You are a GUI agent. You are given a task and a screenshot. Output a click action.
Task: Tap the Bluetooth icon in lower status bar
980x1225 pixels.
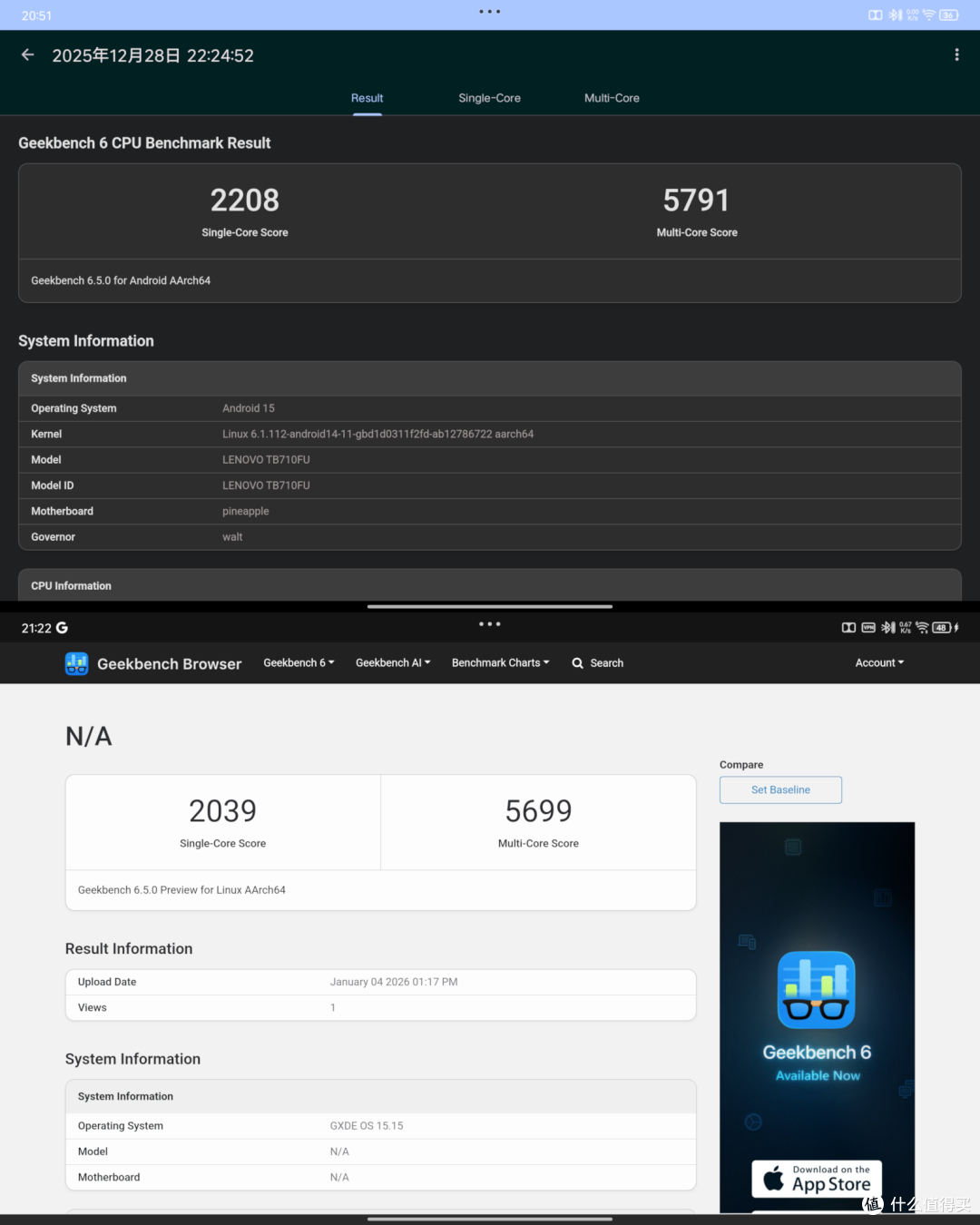coord(888,628)
